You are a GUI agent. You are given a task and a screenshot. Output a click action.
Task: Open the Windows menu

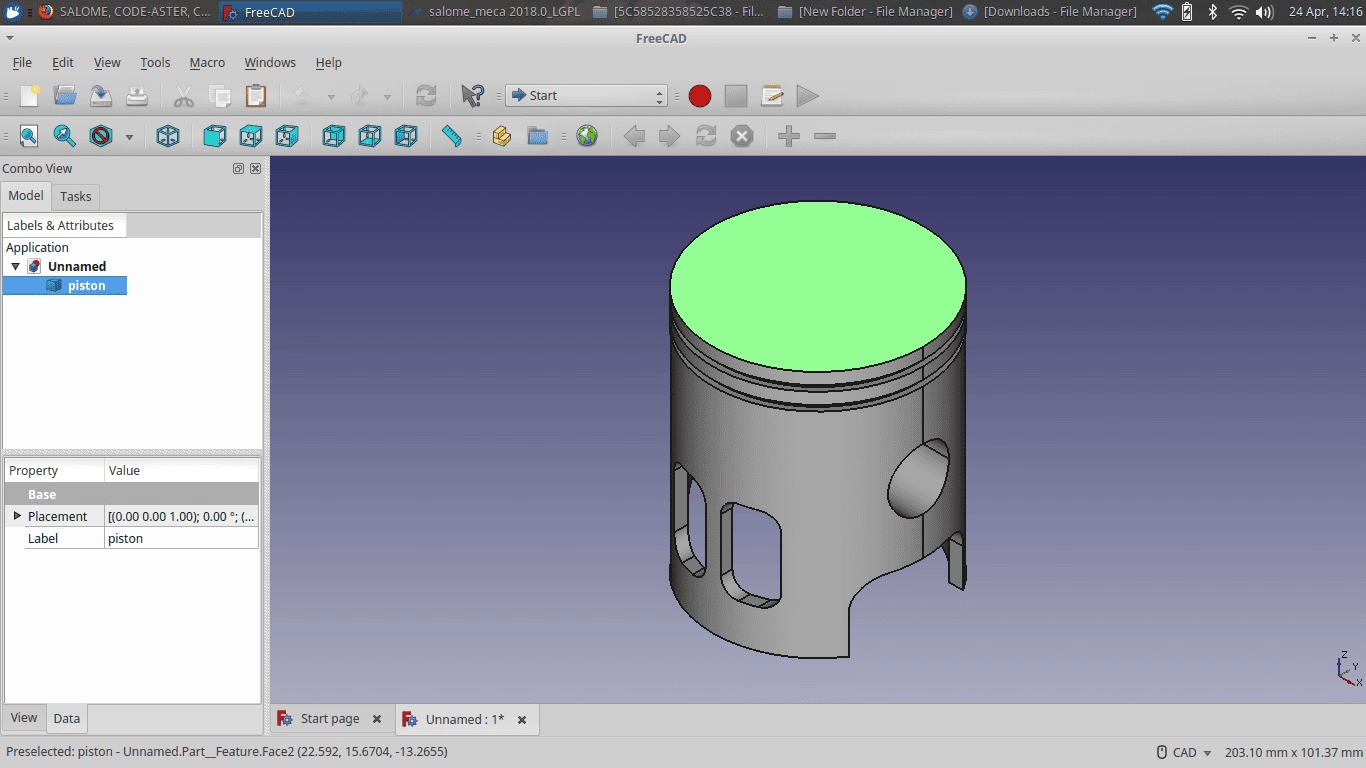(x=270, y=62)
